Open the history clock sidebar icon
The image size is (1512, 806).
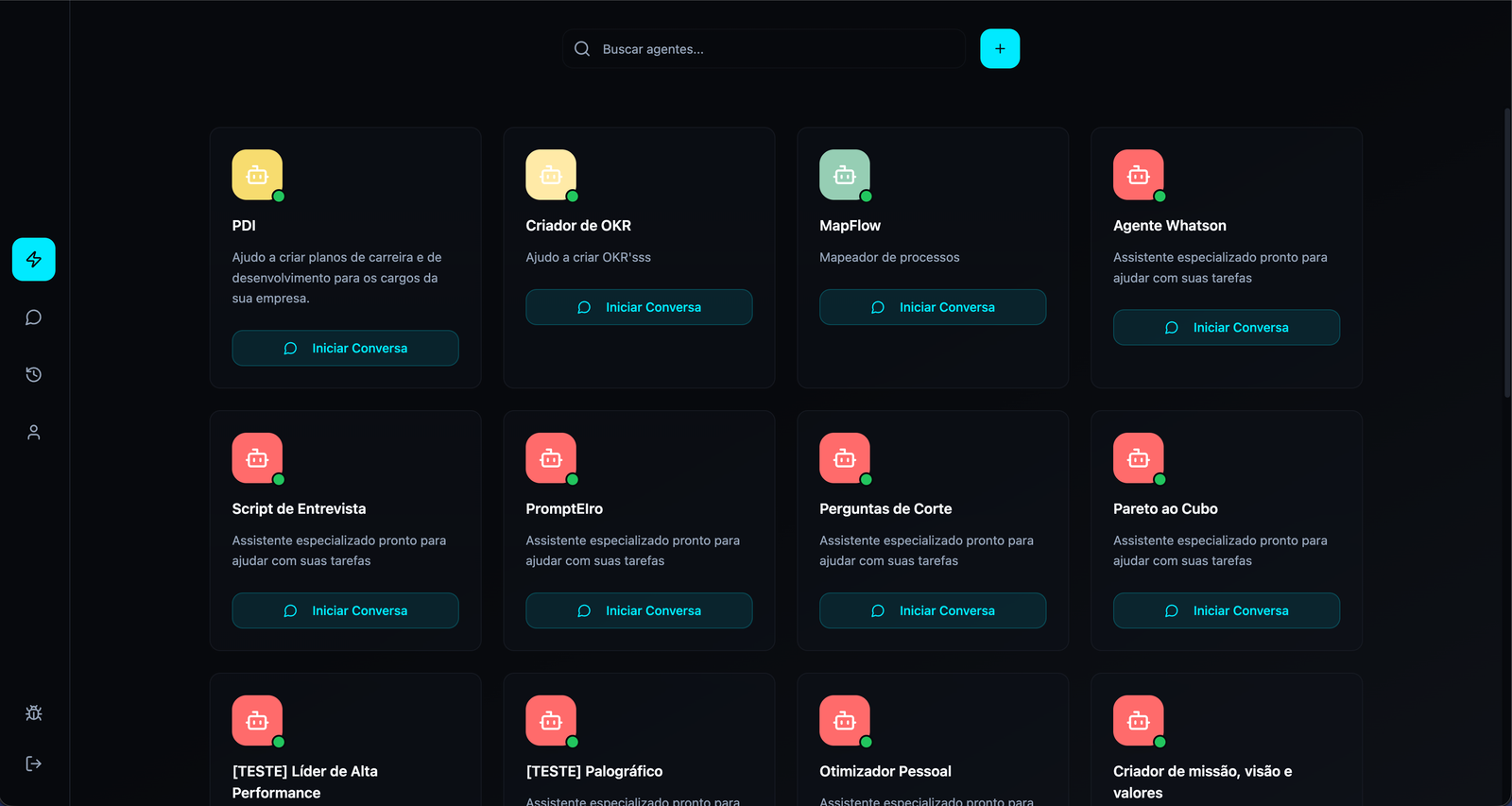tap(34, 375)
